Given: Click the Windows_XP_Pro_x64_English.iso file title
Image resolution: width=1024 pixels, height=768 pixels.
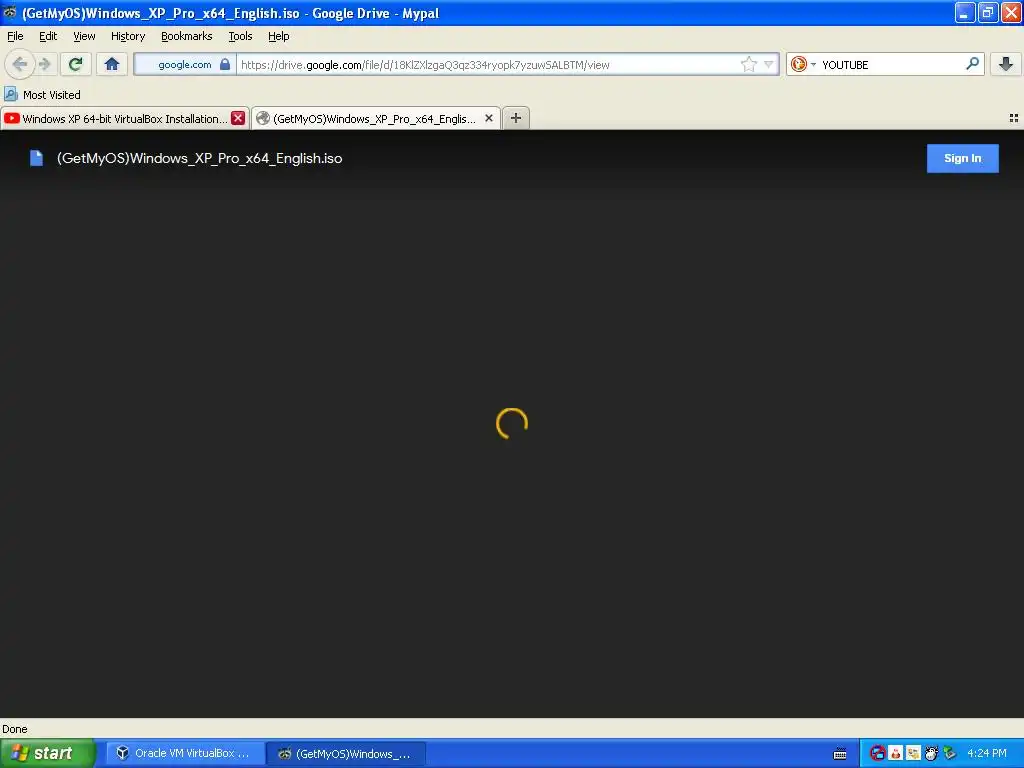Looking at the screenshot, I should coord(199,158).
